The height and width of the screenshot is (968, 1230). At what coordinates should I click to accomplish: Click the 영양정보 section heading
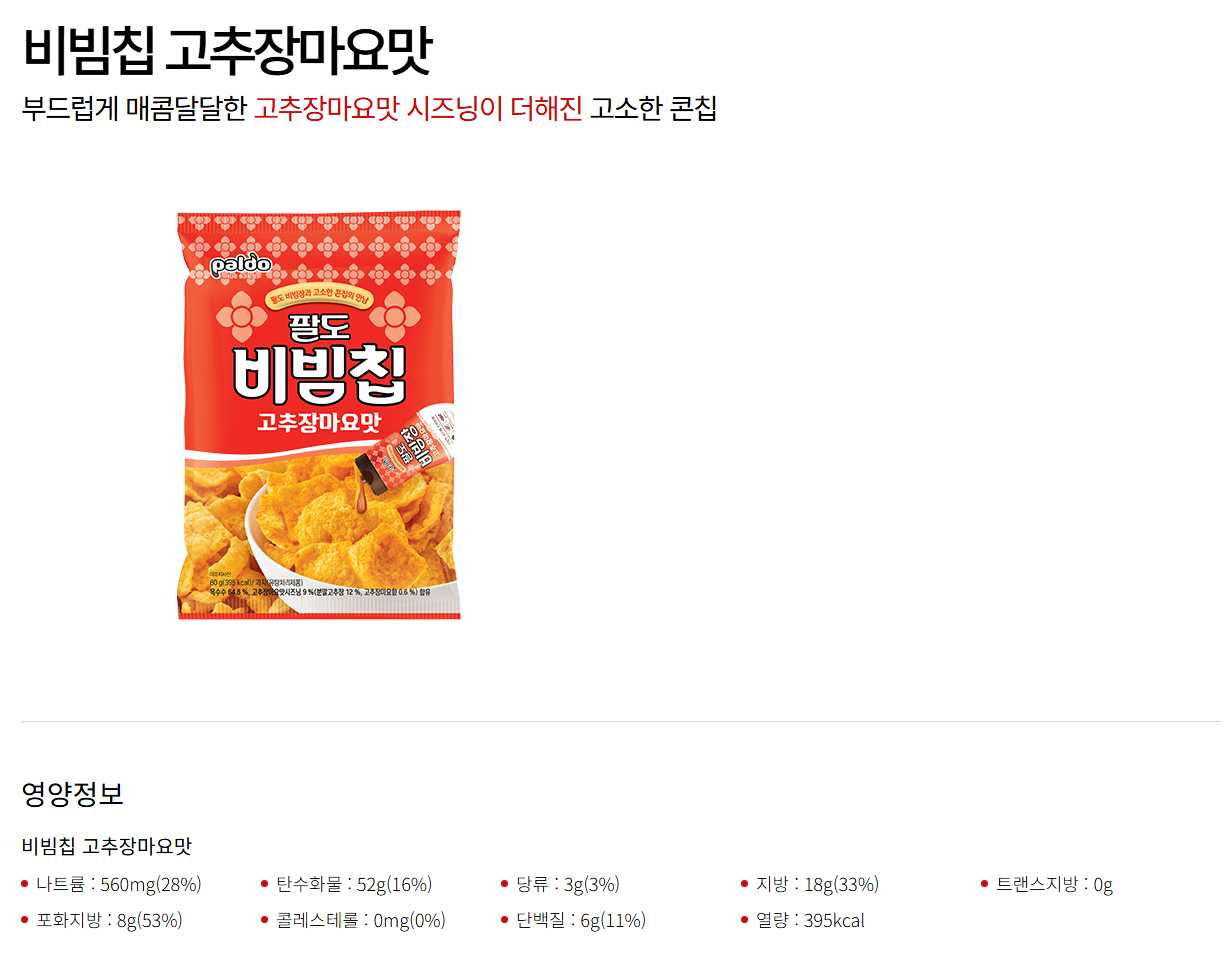(x=72, y=794)
